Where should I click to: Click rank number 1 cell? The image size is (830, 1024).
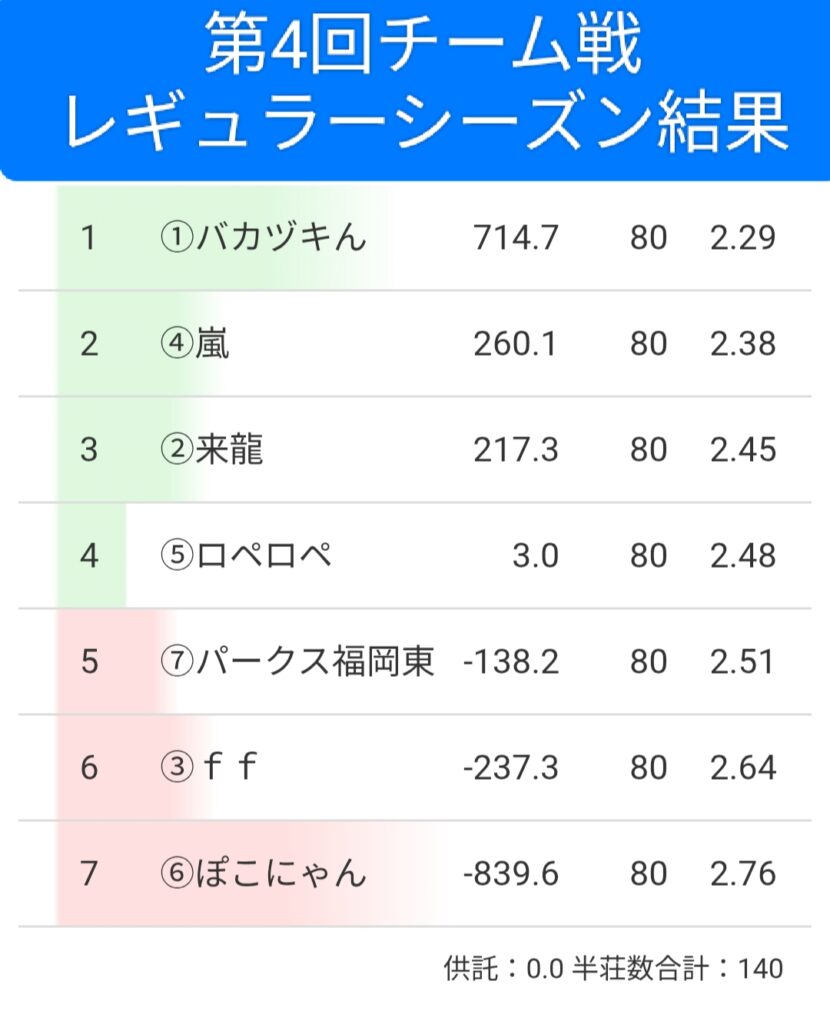pos(89,238)
